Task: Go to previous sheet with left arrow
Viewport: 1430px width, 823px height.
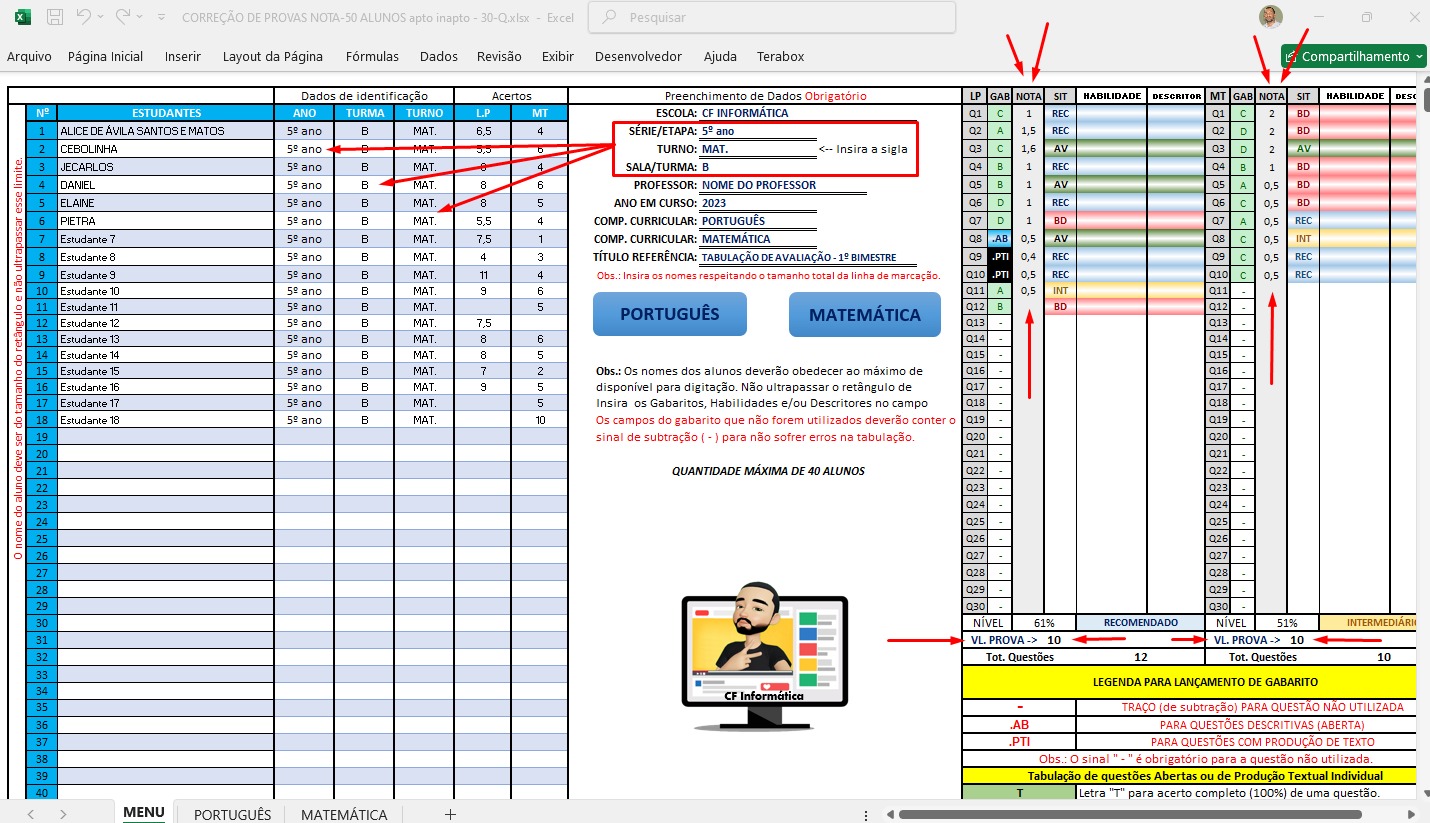Action: [x=31, y=815]
